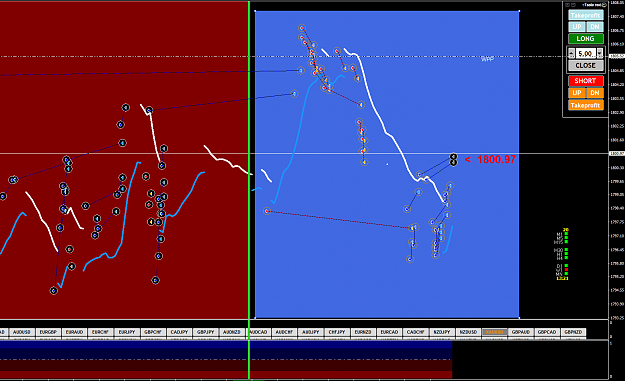Switch to the NZDJPY symbol tab
Image resolution: width=625 pixels, height=381 pixels.
click(x=442, y=332)
